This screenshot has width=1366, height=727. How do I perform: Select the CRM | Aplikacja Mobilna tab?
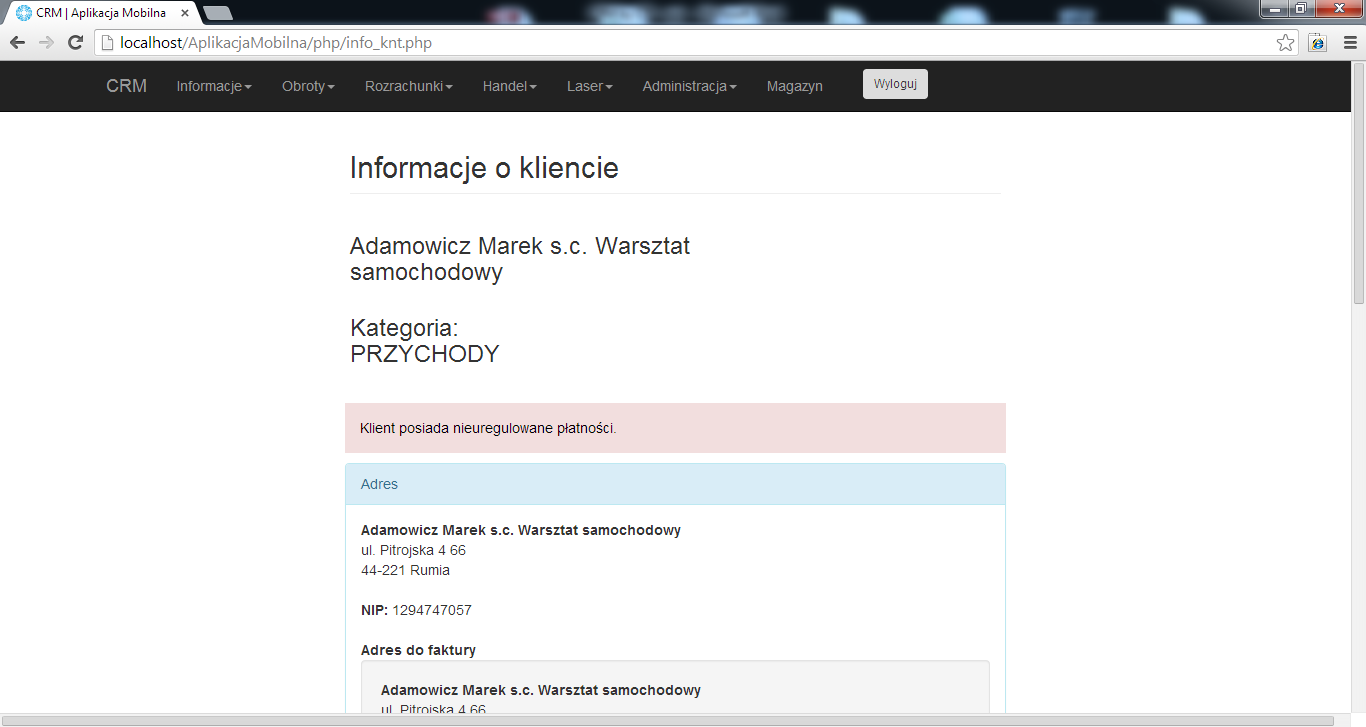pos(100,13)
